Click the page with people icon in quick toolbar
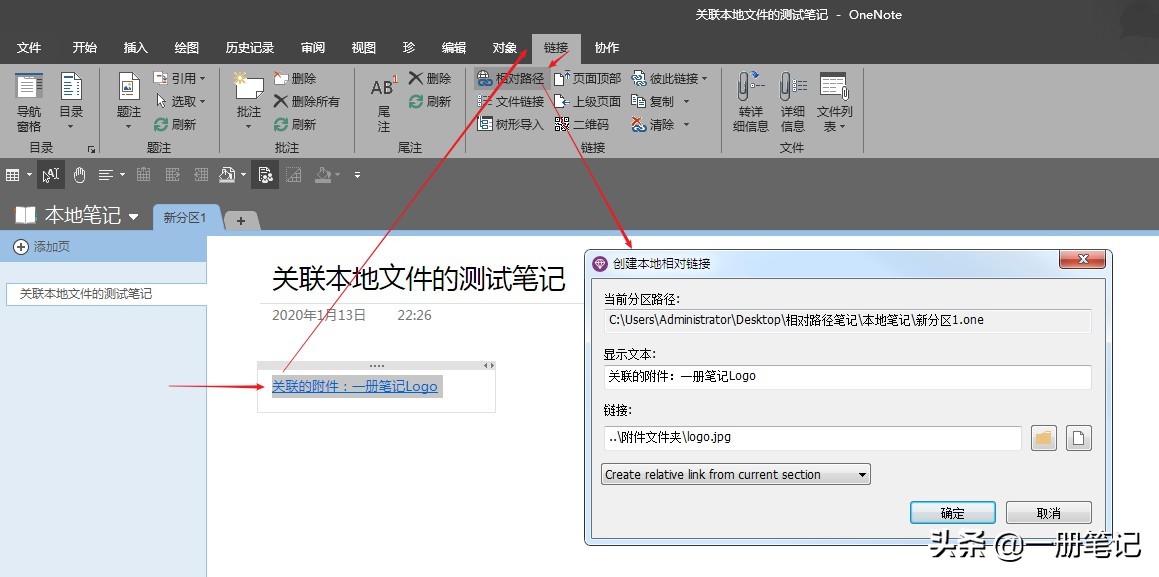 pos(265,175)
